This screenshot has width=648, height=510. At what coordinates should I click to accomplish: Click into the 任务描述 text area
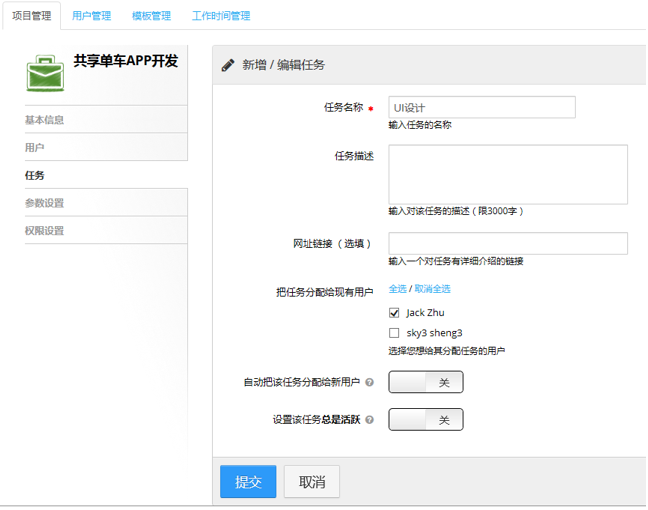point(508,175)
